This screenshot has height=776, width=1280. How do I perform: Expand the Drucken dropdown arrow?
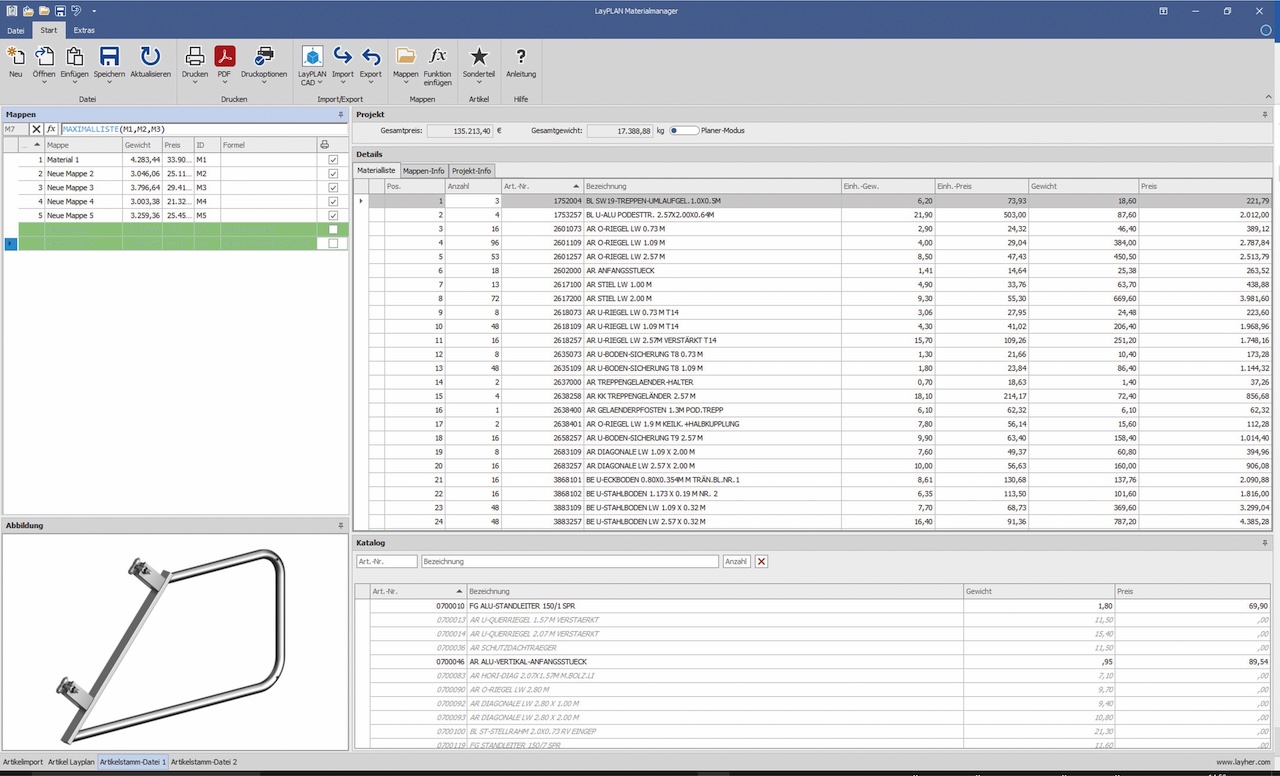[195, 83]
